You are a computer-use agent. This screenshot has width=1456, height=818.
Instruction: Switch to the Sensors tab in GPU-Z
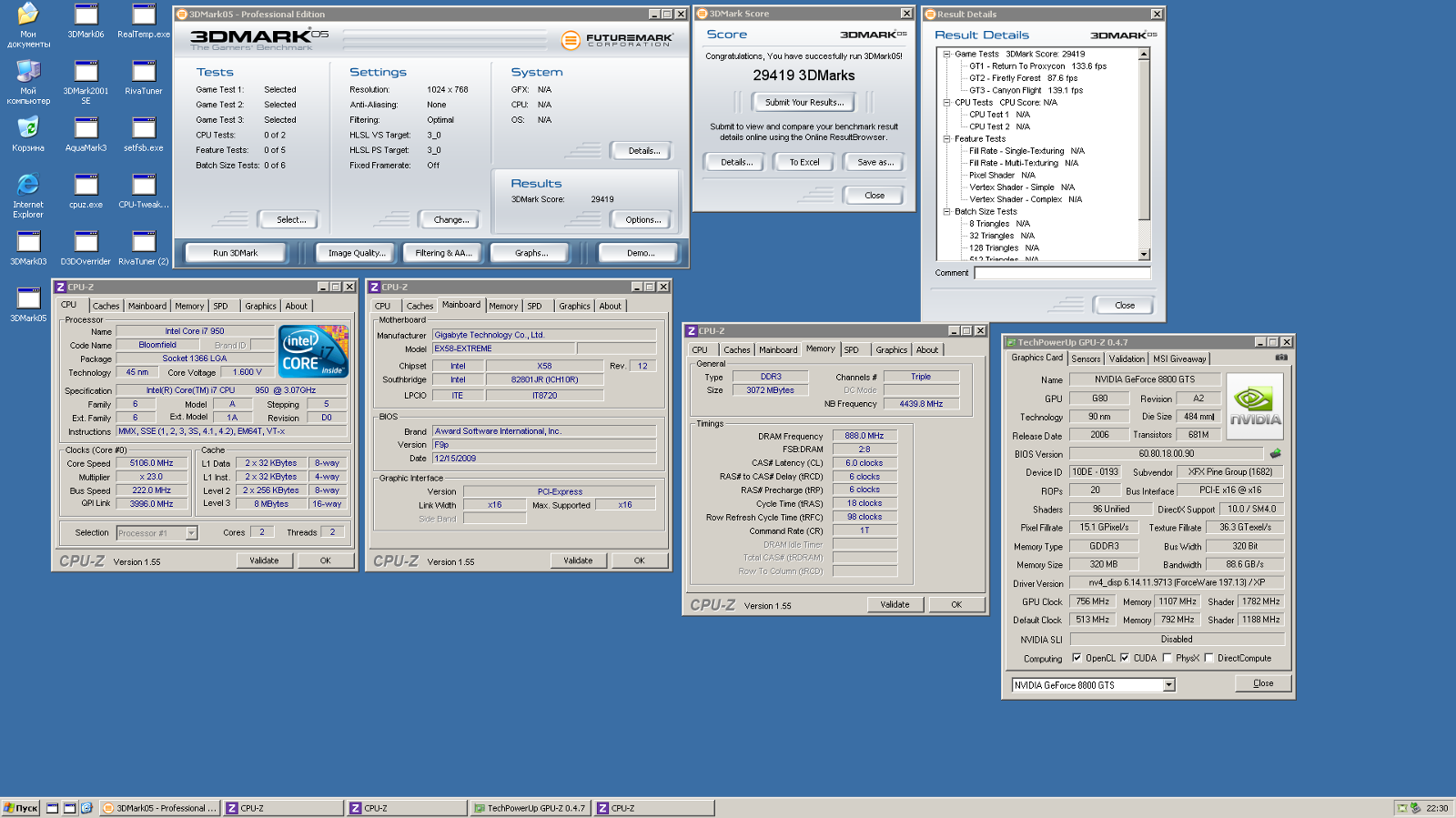(x=1086, y=359)
